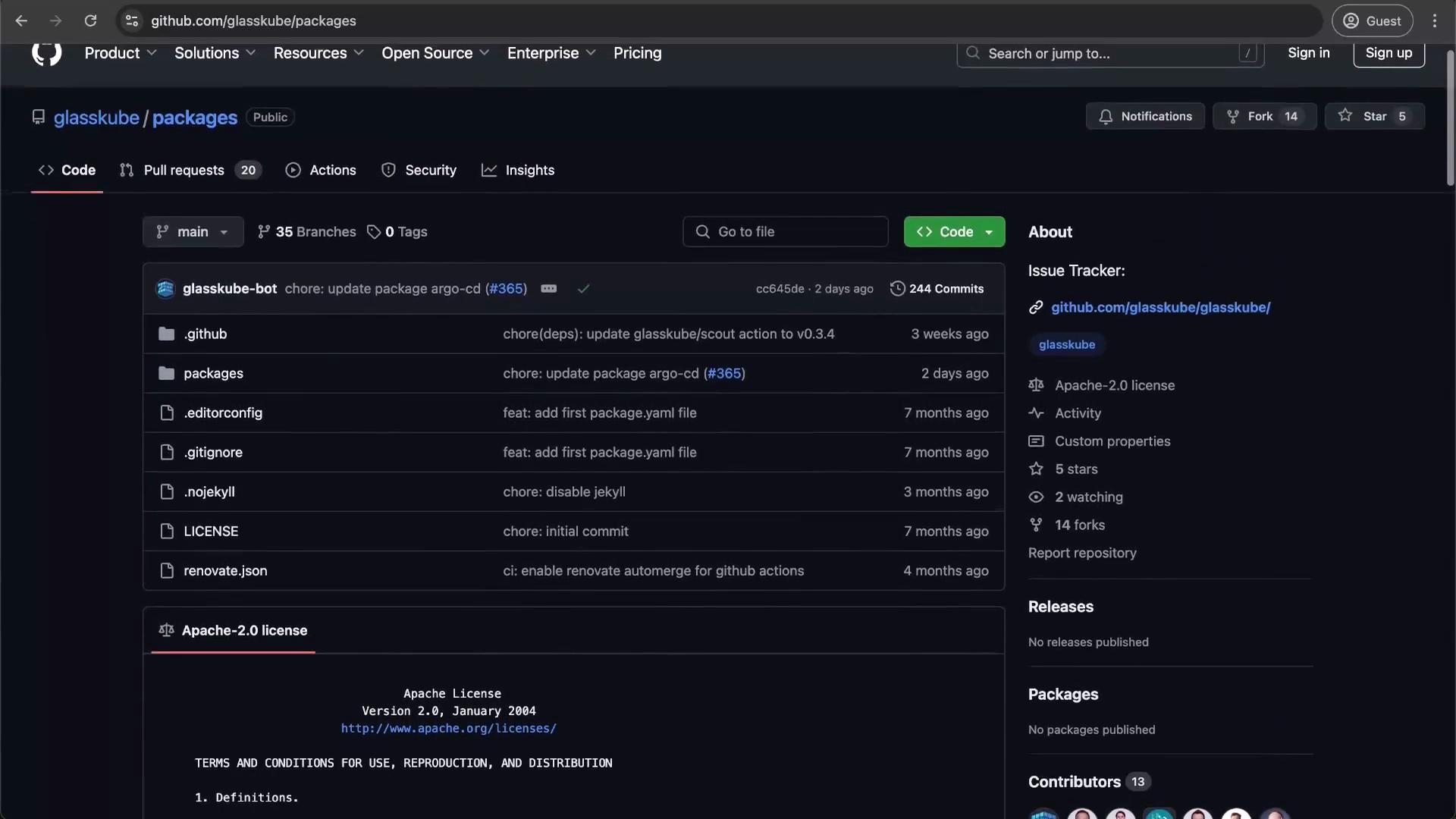Expand the Solutions menu
The width and height of the screenshot is (1456, 819).
pos(215,53)
